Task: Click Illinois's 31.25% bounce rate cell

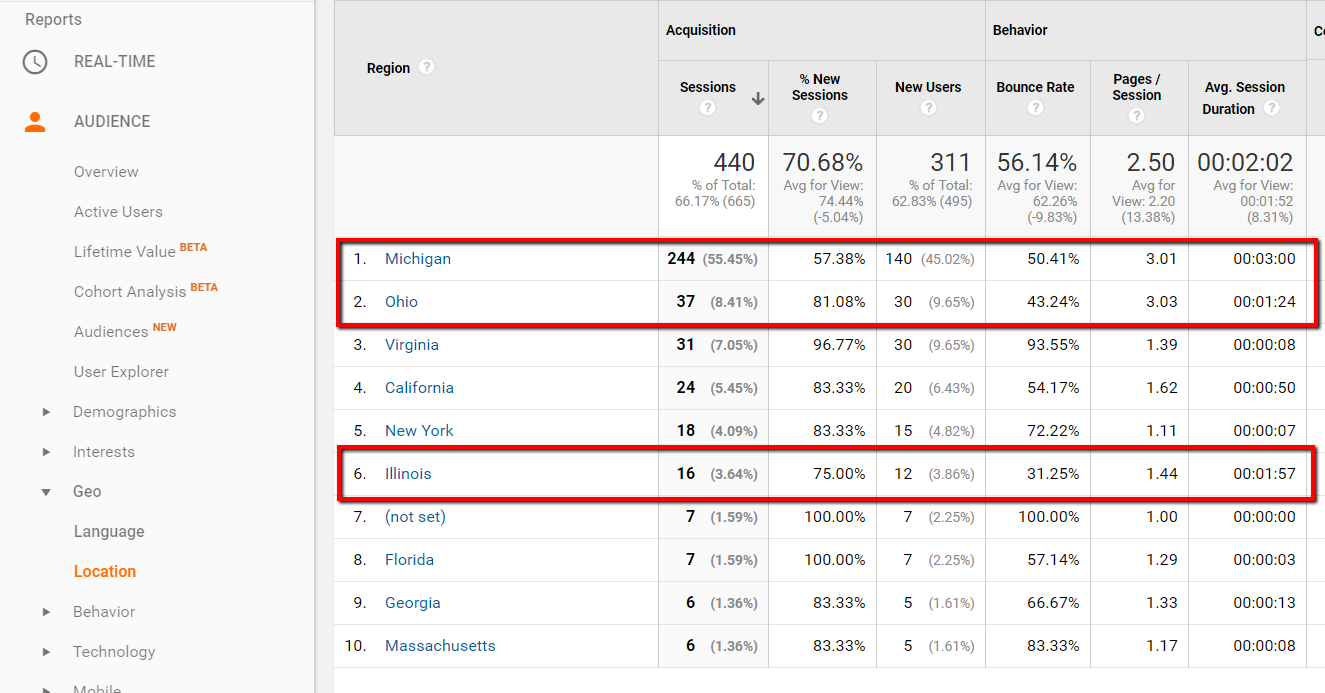Action: tap(1052, 474)
